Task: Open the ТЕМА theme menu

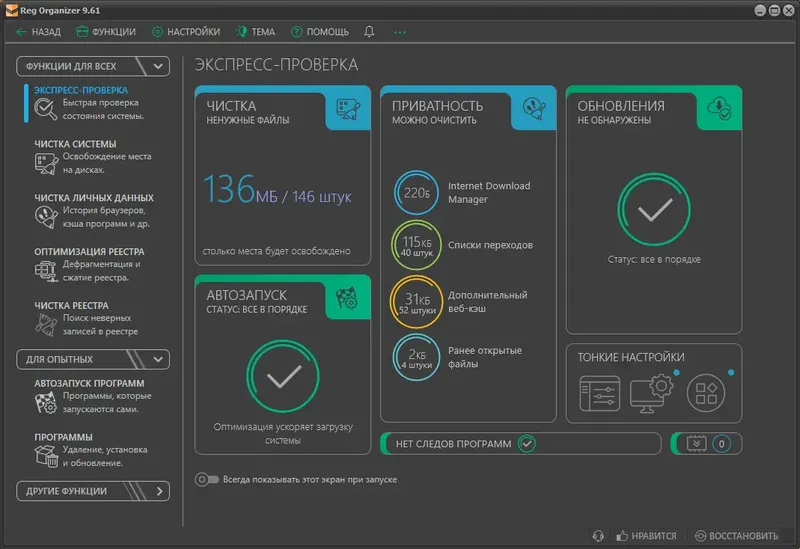Action: click(255, 32)
